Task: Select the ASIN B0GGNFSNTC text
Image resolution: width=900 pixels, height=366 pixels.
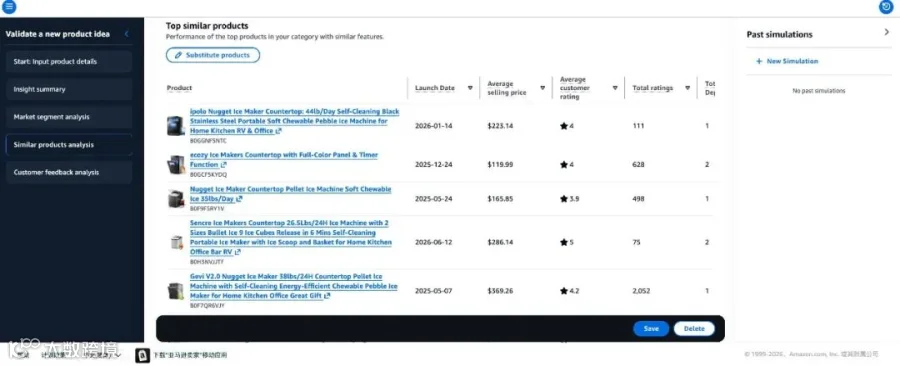Action: coord(208,141)
